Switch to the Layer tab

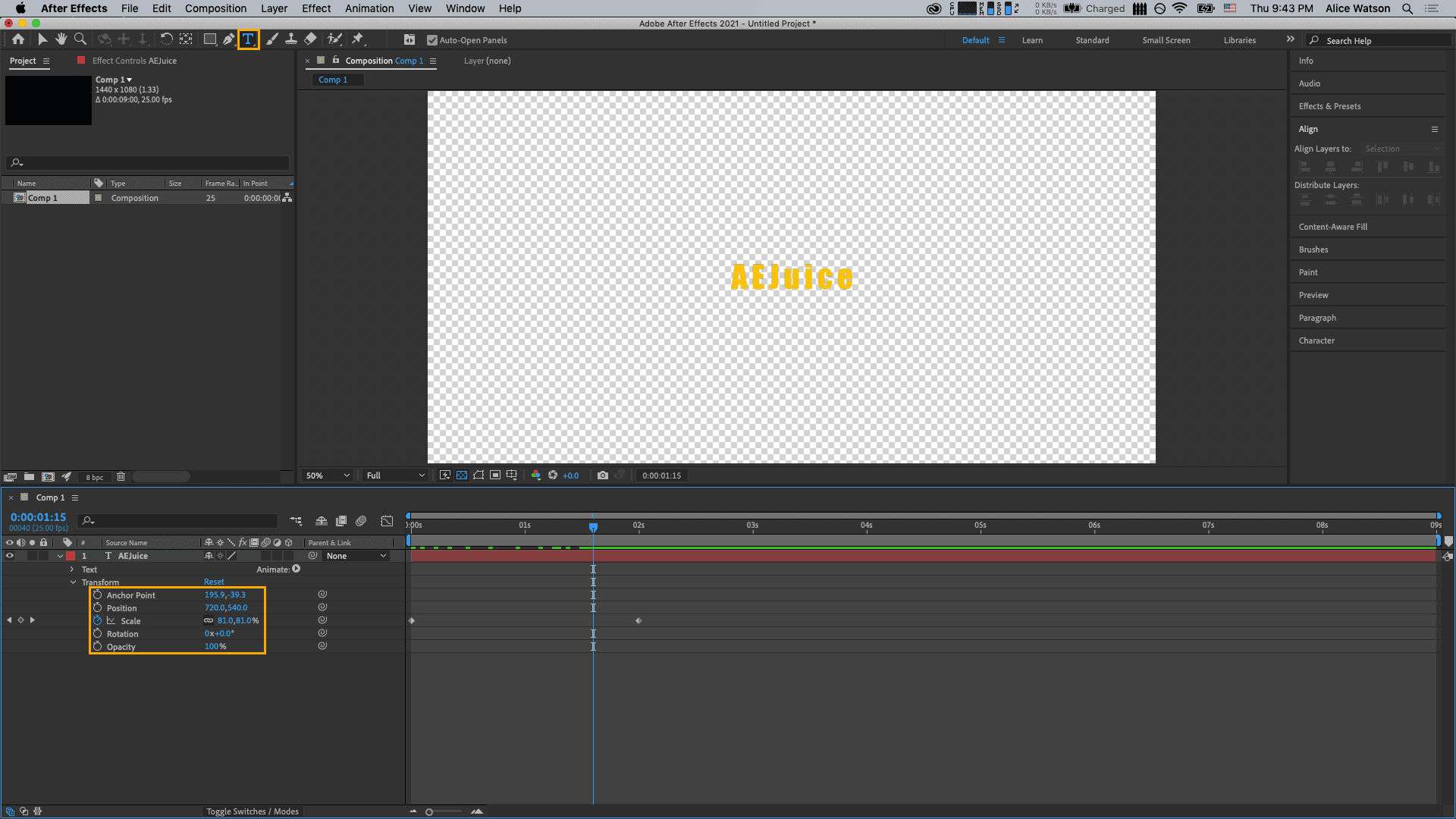487,60
